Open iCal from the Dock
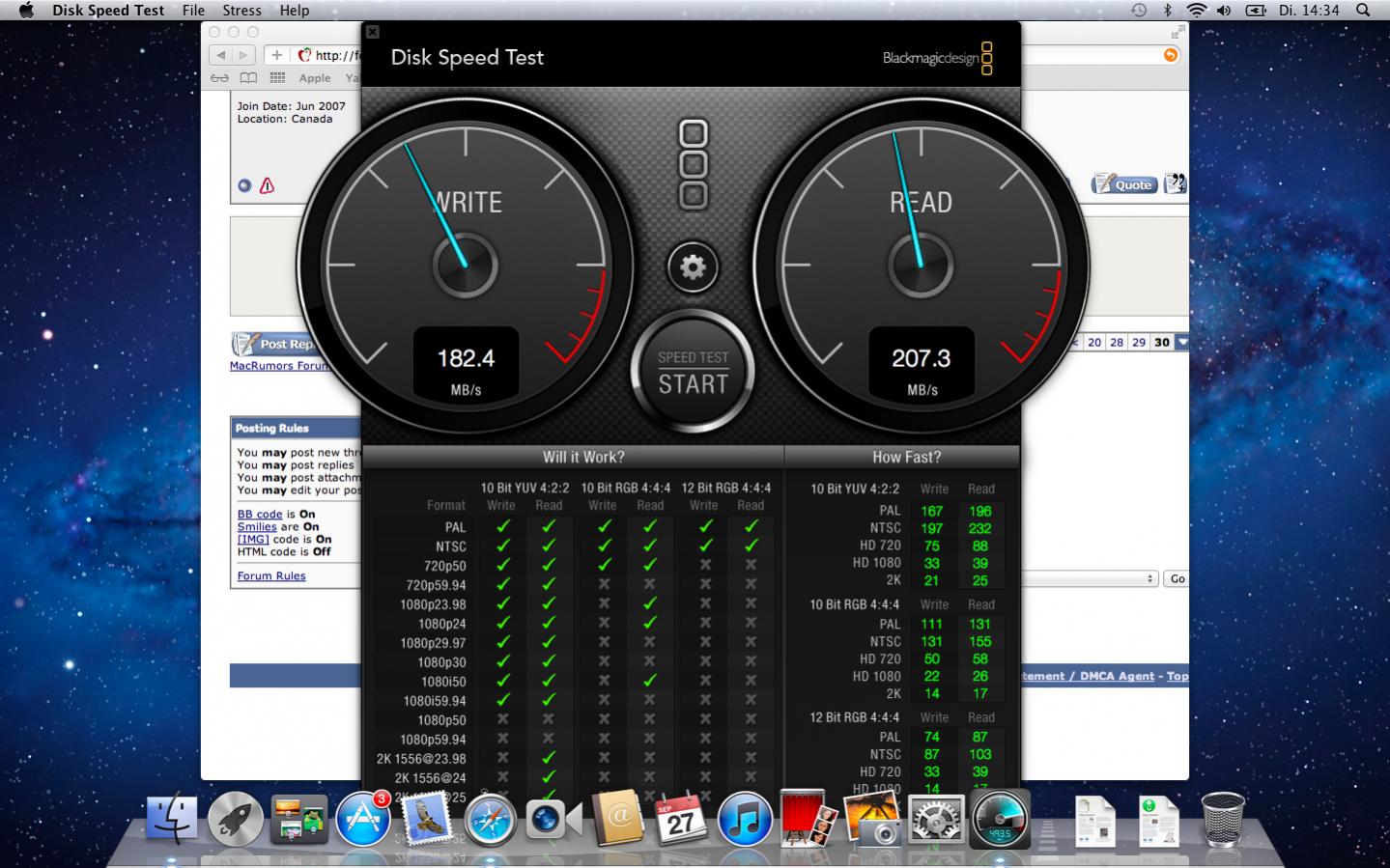Viewport: 1390px width, 868px height. [x=681, y=820]
